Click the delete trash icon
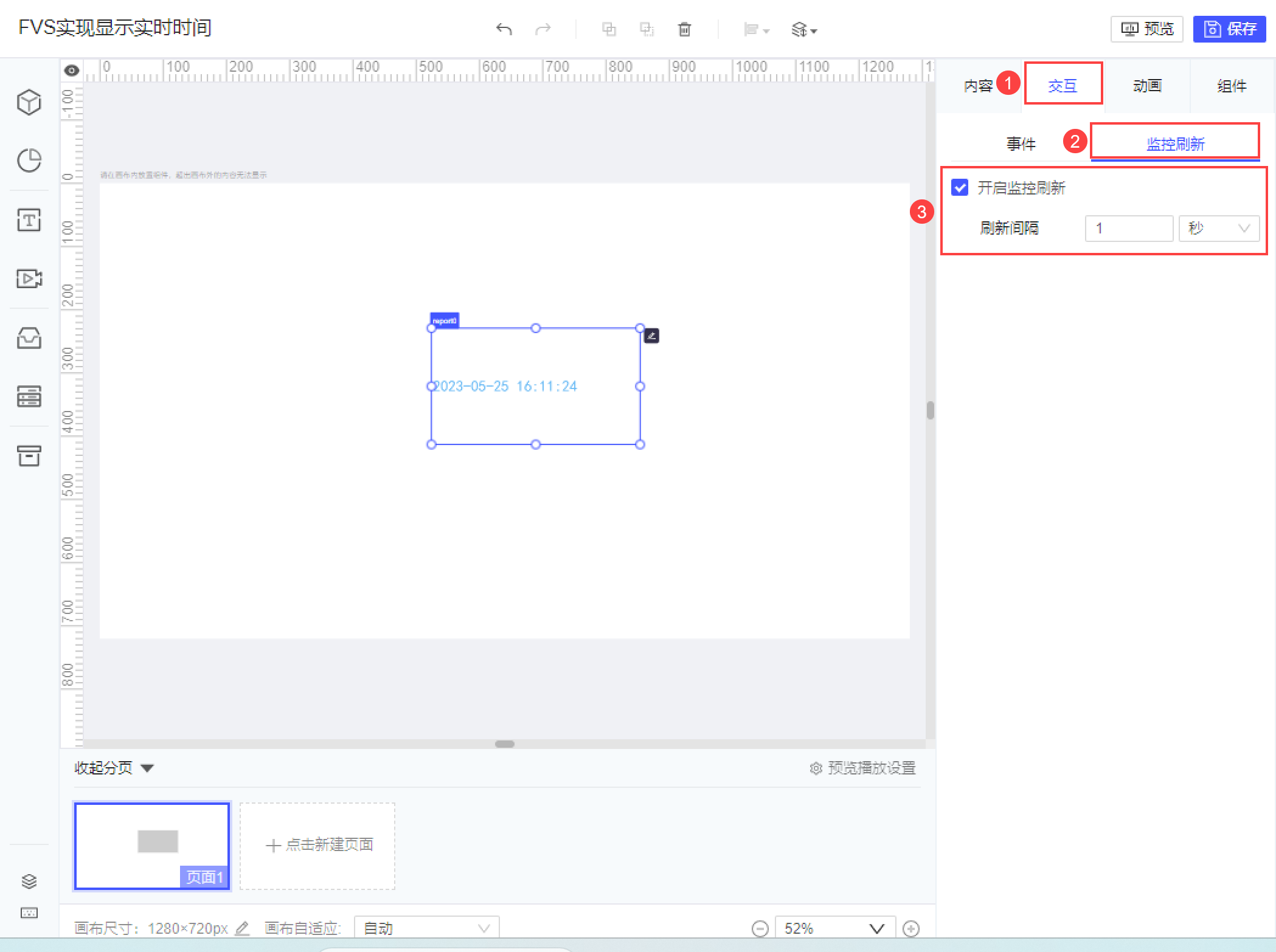Image resolution: width=1276 pixels, height=952 pixels. pyautogui.click(x=684, y=29)
